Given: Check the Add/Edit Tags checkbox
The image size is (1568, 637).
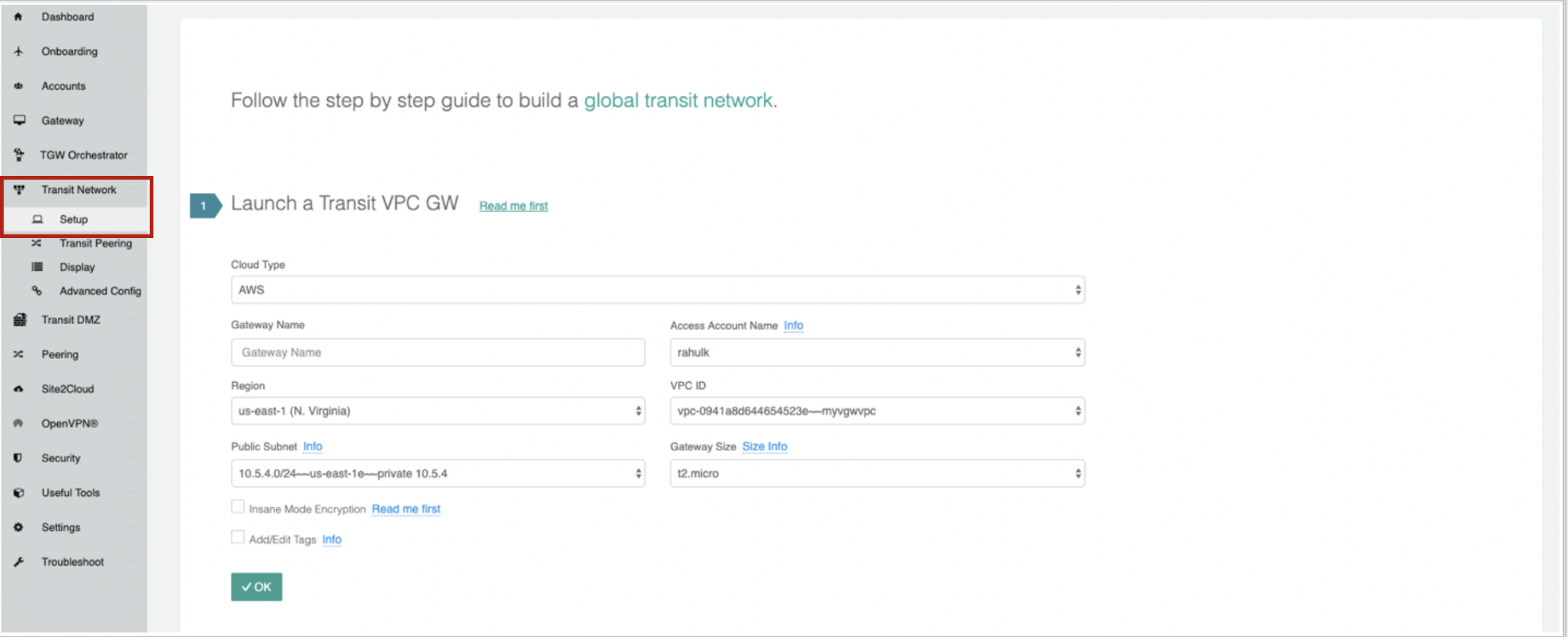Looking at the screenshot, I should [x=238, y=537].
